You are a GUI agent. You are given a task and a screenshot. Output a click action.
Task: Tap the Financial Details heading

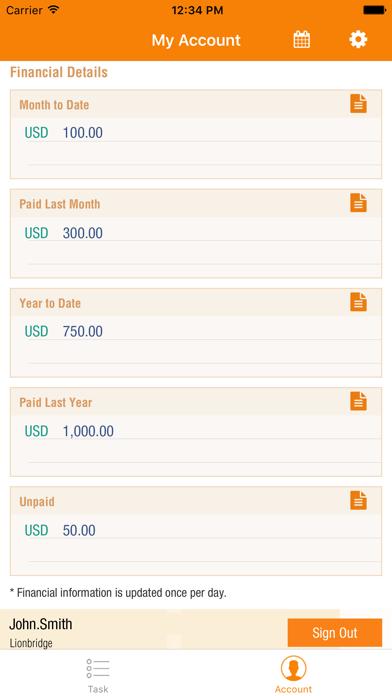pos(59,72)
